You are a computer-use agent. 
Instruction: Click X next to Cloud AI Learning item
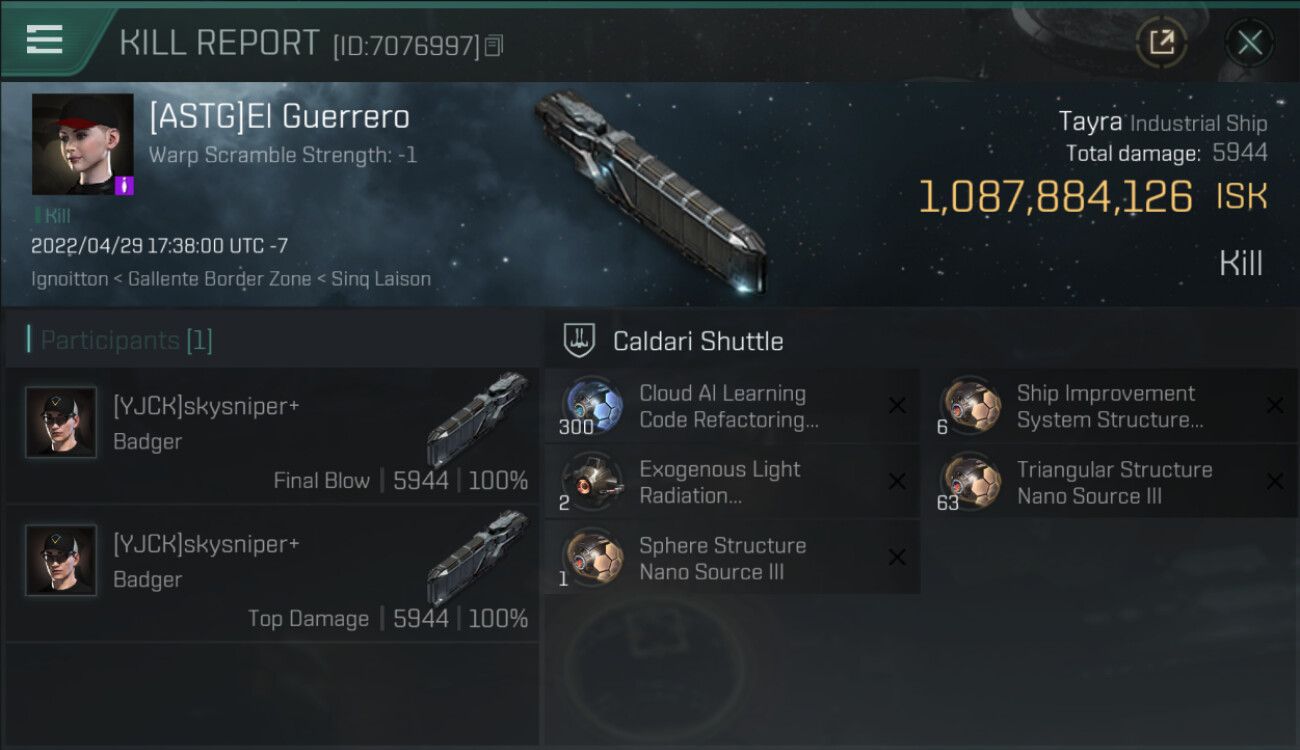click(x=897, y=405)
